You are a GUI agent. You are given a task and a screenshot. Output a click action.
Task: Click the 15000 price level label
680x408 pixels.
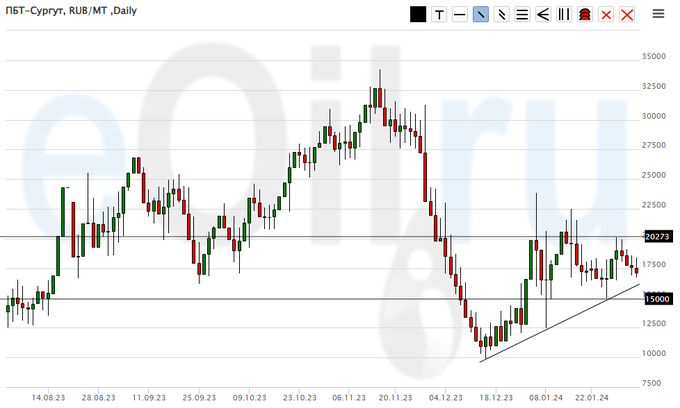[656, 299]
